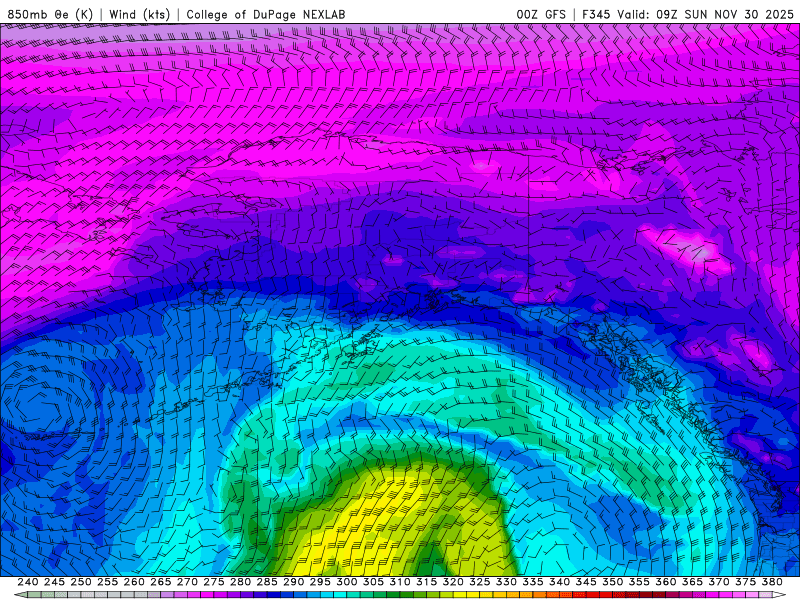Click the 320 value on the color scale

click(453, 582)
